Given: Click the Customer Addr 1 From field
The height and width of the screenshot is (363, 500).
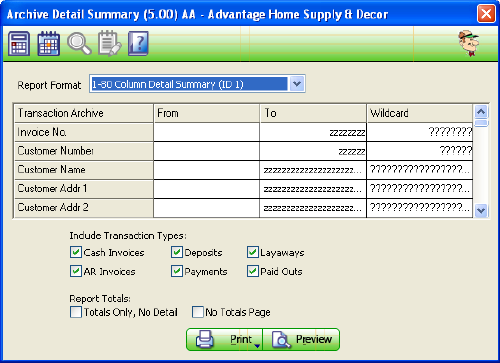Looking at the screenshot, I should (206, 189).
